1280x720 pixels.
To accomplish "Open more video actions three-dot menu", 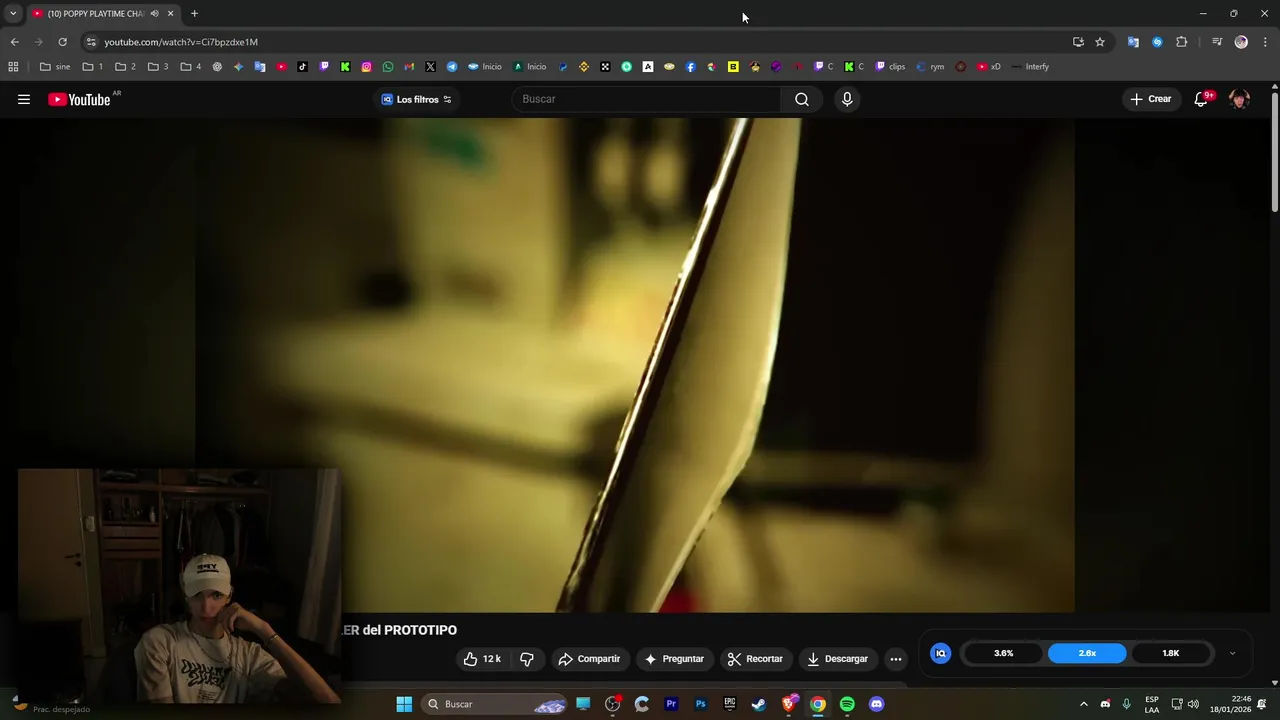I will [x=896, y=659].
